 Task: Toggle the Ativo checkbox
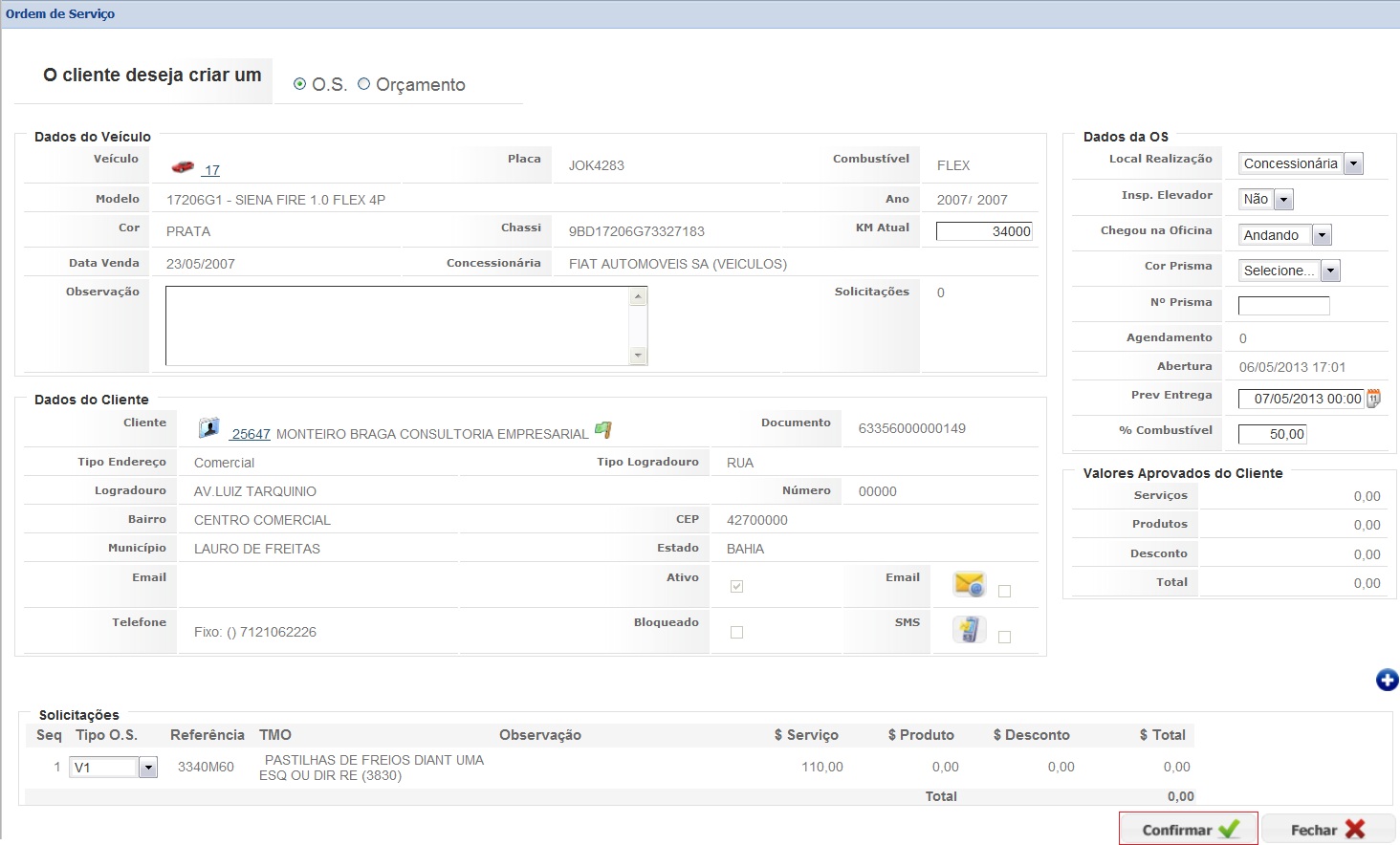736,586
